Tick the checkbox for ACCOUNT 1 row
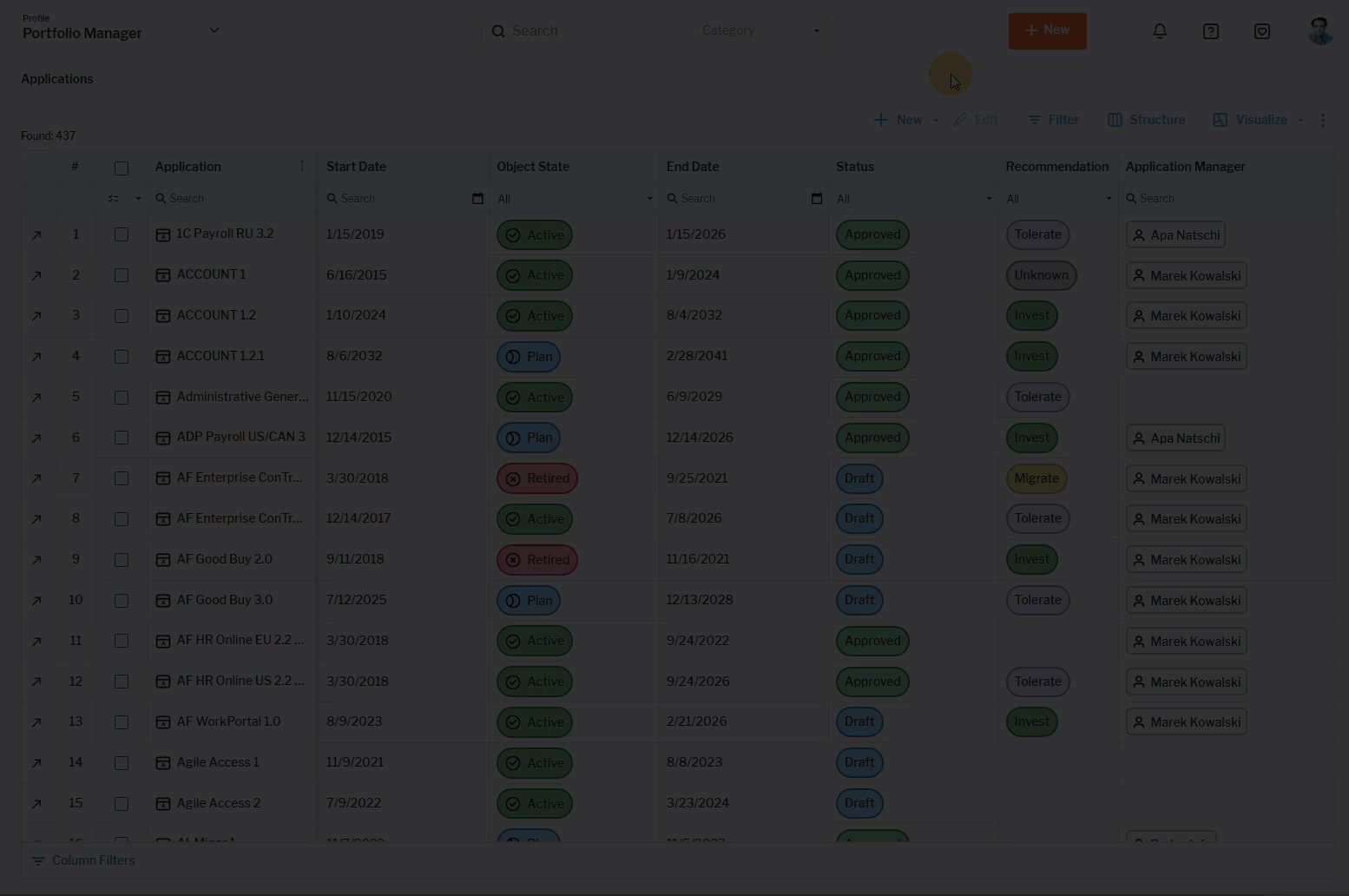The height and width of the screenshot is (896, 1349). (x=122, y=275)
